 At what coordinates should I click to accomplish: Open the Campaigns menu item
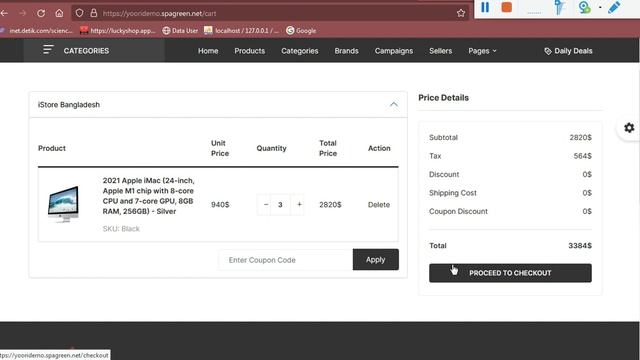pos(394,51)
